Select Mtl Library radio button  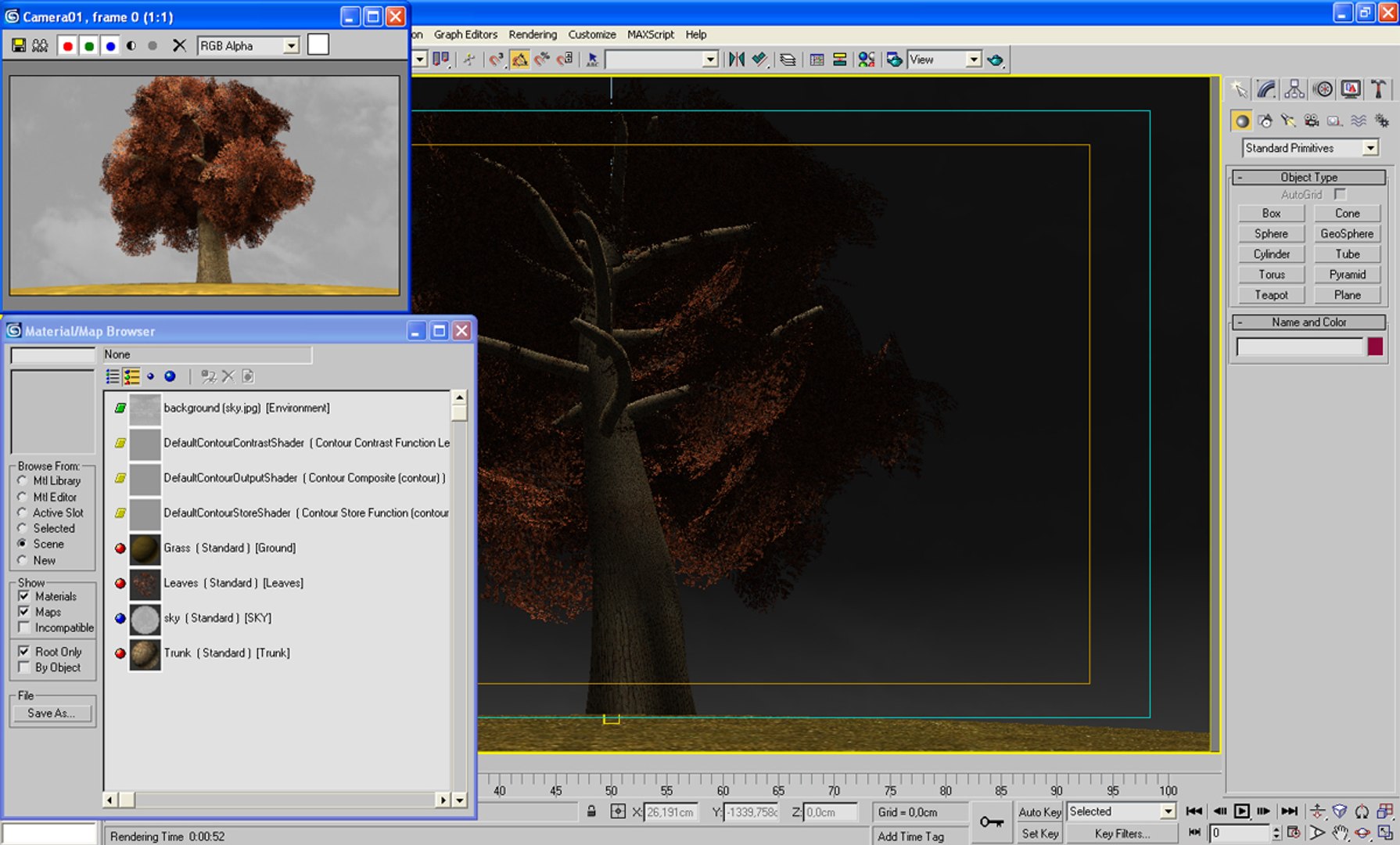[x=23, y=481]
